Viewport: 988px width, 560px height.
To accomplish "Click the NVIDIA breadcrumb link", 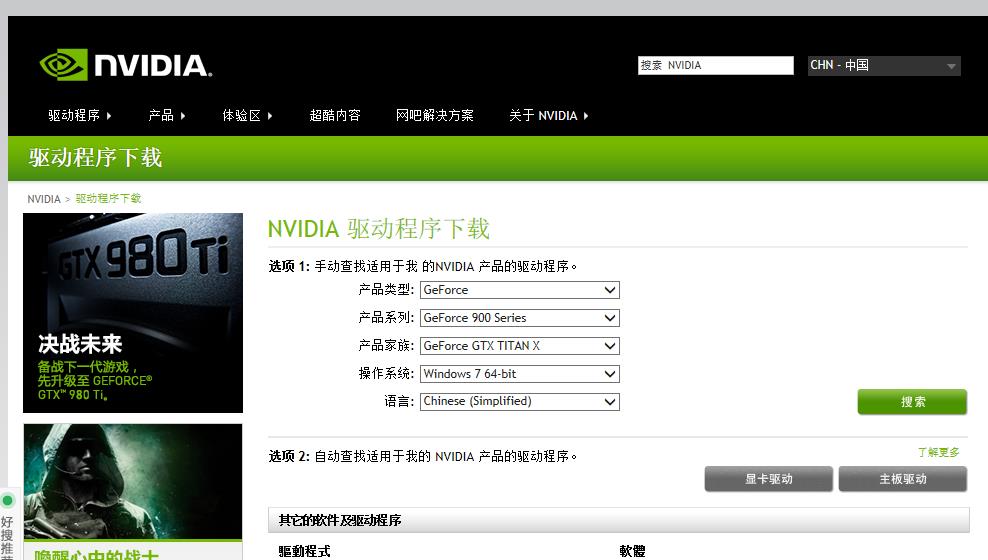I will [43, 199].
